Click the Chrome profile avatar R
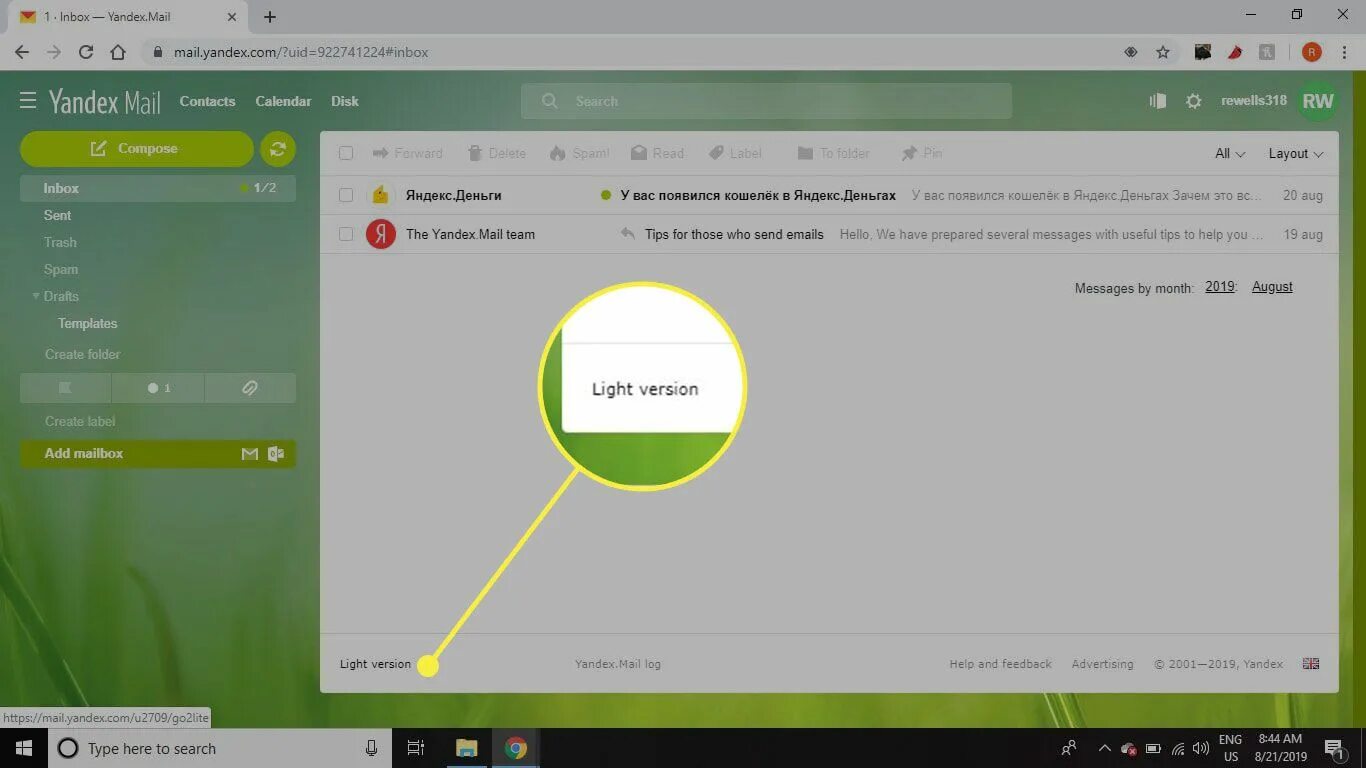Screen dimensions: 1366x768 (1312, 52)
